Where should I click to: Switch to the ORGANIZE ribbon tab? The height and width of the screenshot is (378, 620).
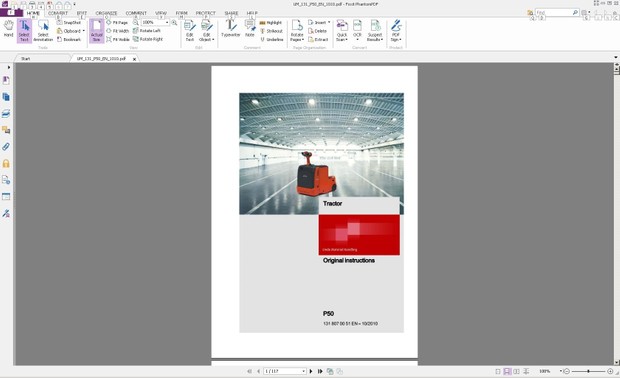[x=106, y=13]
